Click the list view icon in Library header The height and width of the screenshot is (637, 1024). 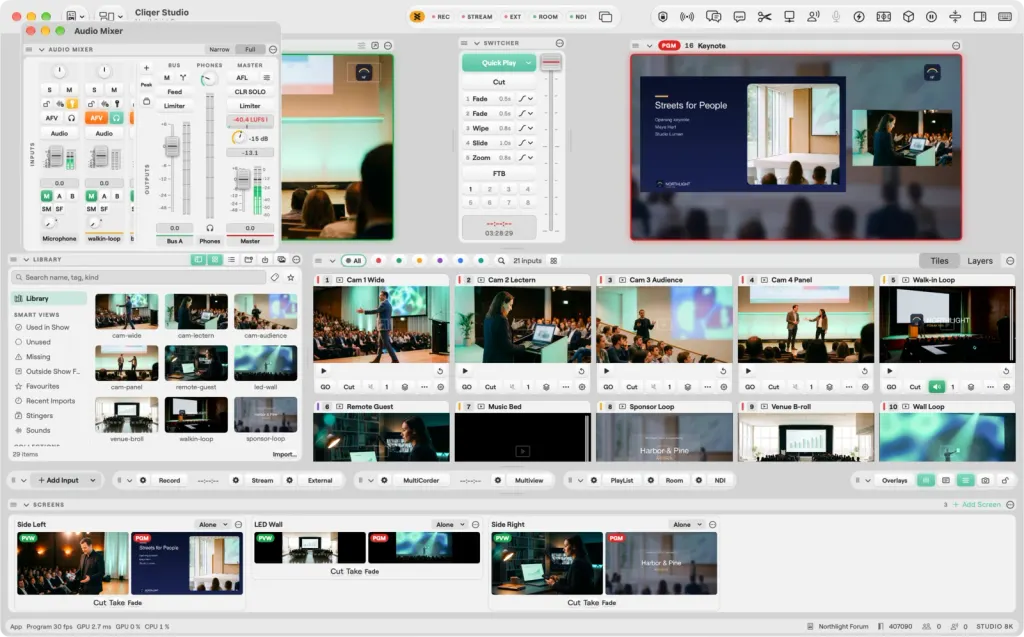pyautogui.click(x=231, y=260)
